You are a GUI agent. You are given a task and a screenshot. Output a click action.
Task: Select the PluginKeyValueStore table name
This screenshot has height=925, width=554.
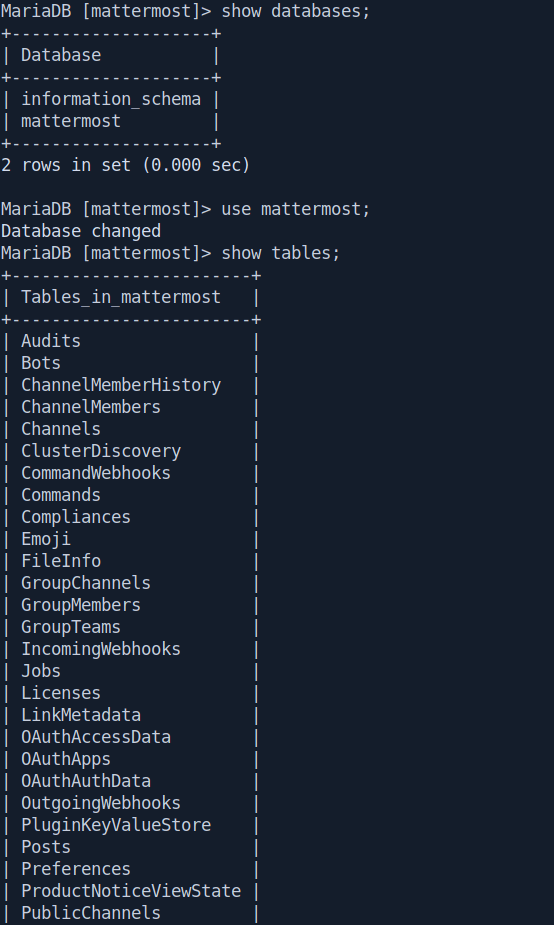pyautogui.click(x=116, y=825)
